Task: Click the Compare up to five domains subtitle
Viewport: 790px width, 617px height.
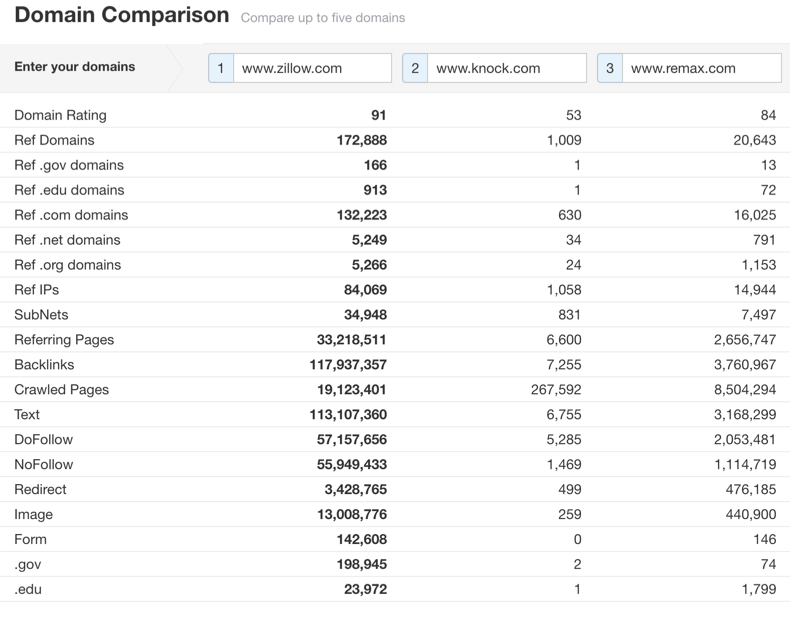Action: click(323, 18)
